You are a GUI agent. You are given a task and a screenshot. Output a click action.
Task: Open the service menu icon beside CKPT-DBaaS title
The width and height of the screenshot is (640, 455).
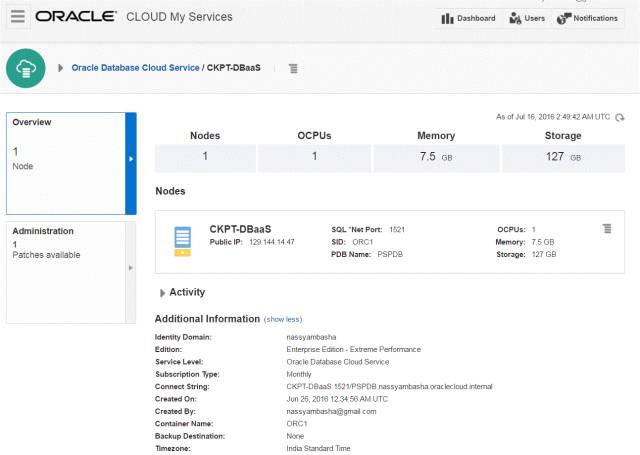coord(293,68)
